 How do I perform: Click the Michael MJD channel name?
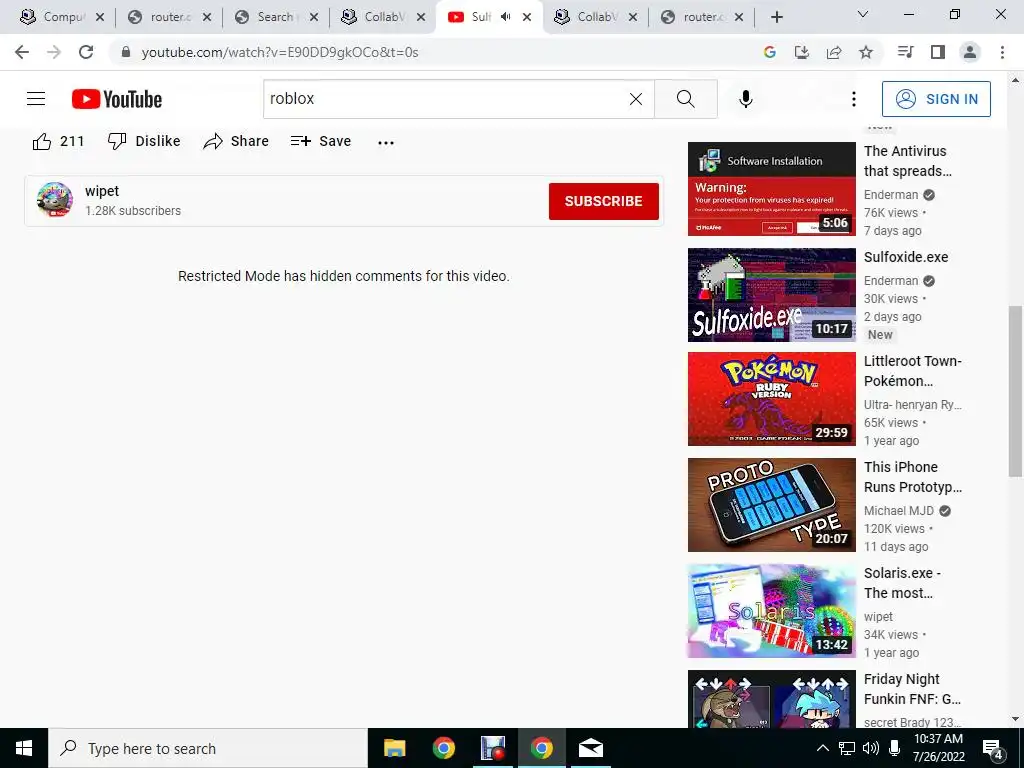click(x=899, y=511)
